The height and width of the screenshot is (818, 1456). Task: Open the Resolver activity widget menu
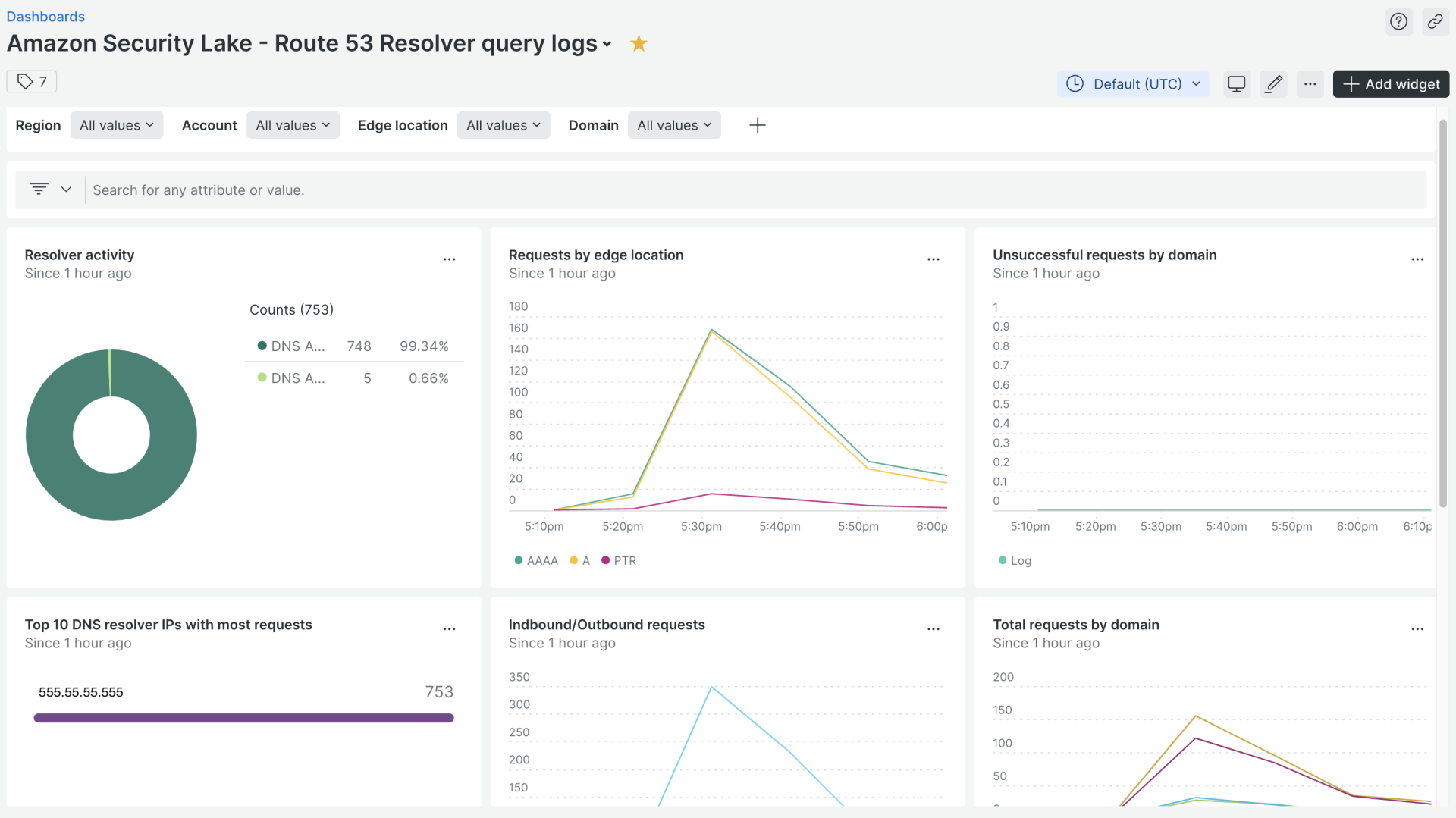click(x=449, y=259)
